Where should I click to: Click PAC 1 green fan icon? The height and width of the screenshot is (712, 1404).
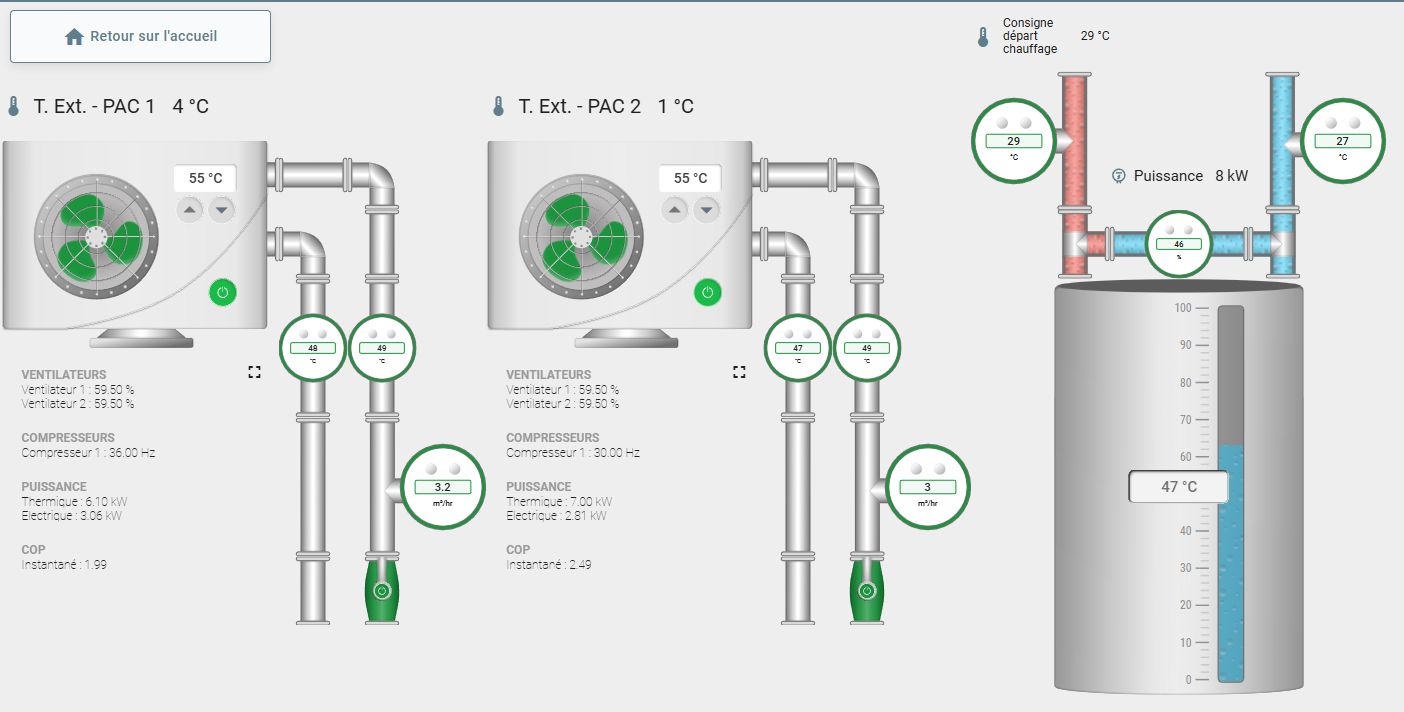pyautogui.click(x=95, y=237)
